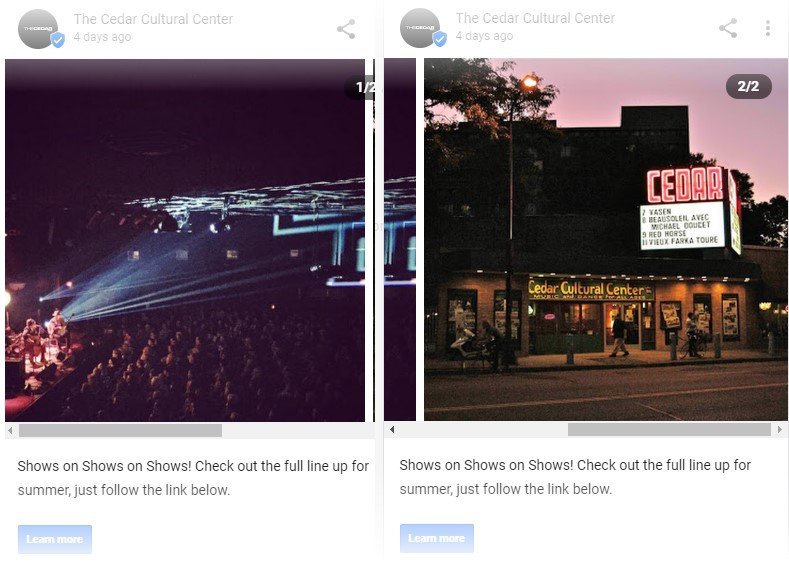
Task: Click Learn more button on right post
Action: [x=437, y=538]
